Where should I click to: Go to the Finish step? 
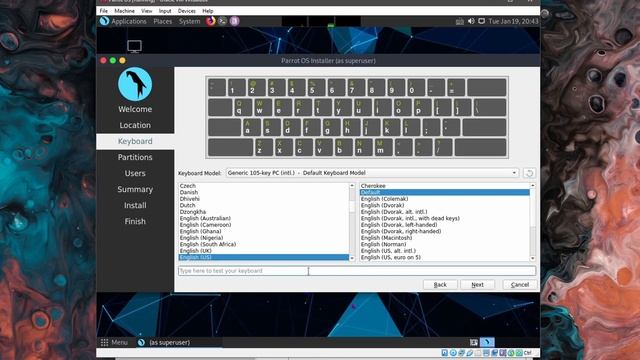tap(135, 221)
